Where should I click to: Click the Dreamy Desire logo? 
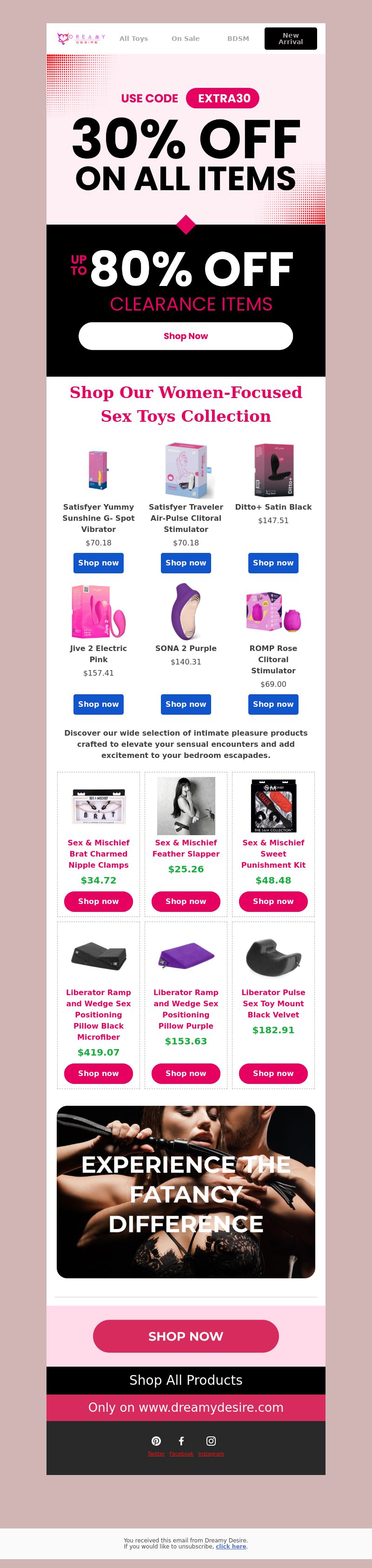pos(81,38)
